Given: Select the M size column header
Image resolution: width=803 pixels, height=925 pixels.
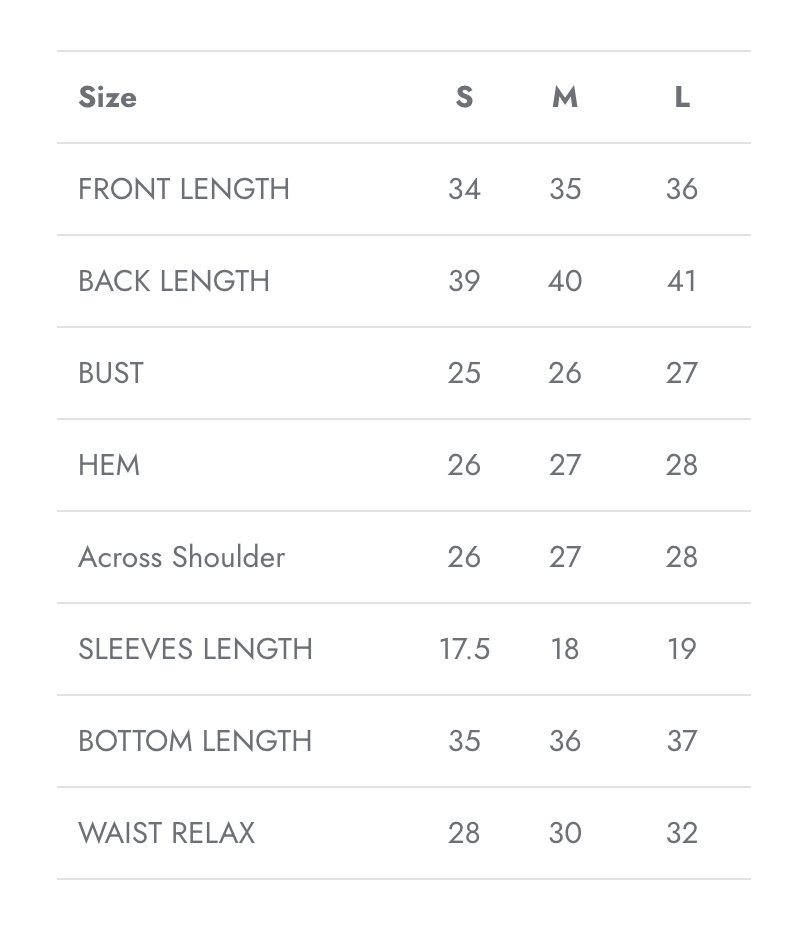Looking at the screenshot, I should tap(565, 97).
